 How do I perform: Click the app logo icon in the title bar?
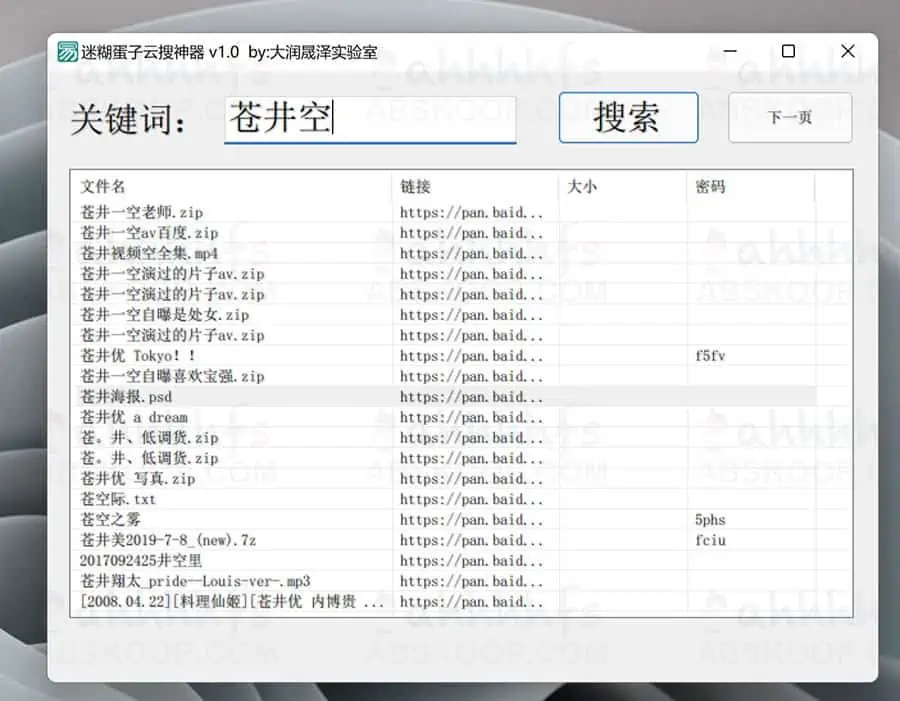[x=68, y=50]
